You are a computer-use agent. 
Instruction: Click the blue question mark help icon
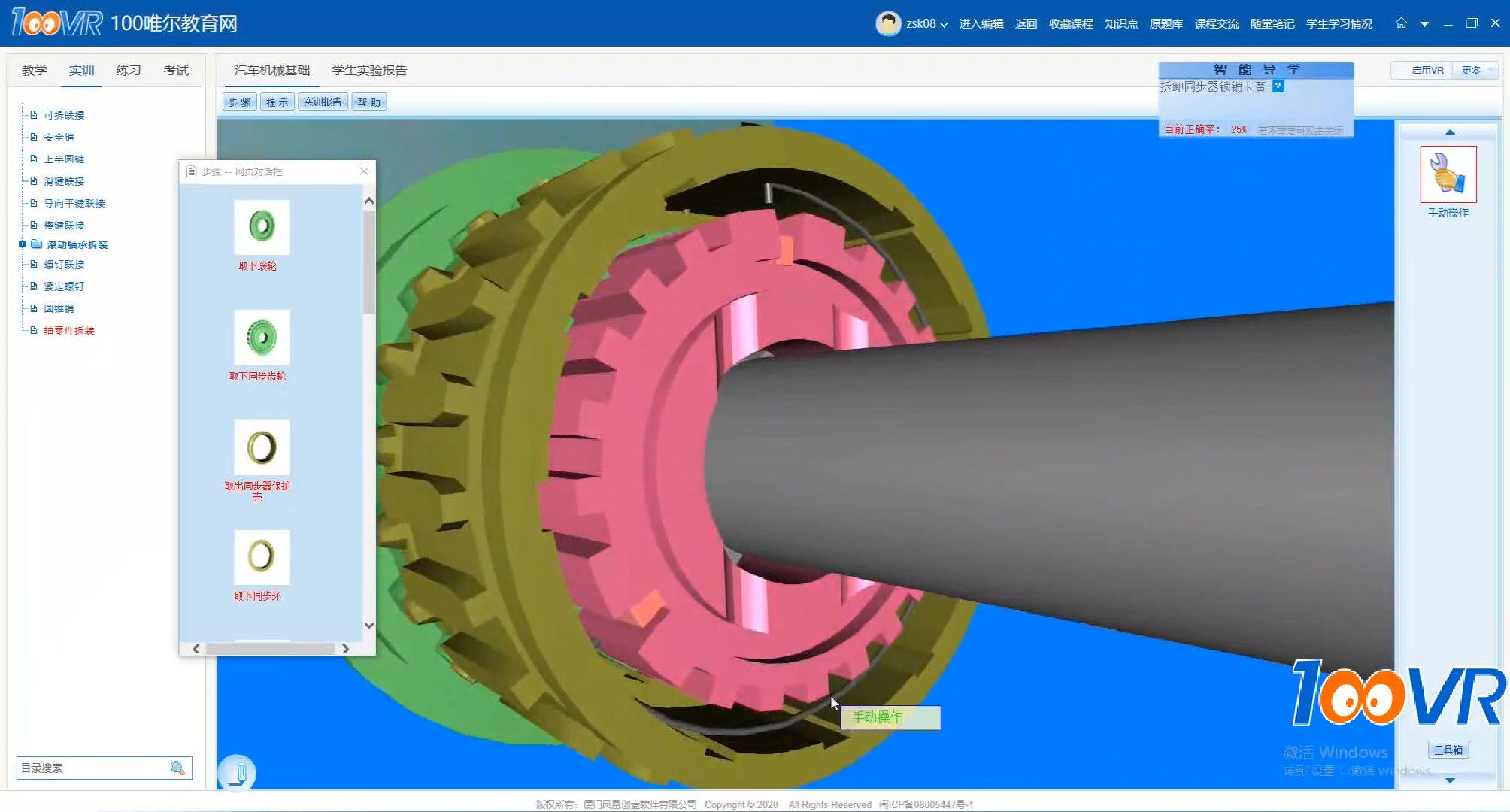tap(1278, 86)
